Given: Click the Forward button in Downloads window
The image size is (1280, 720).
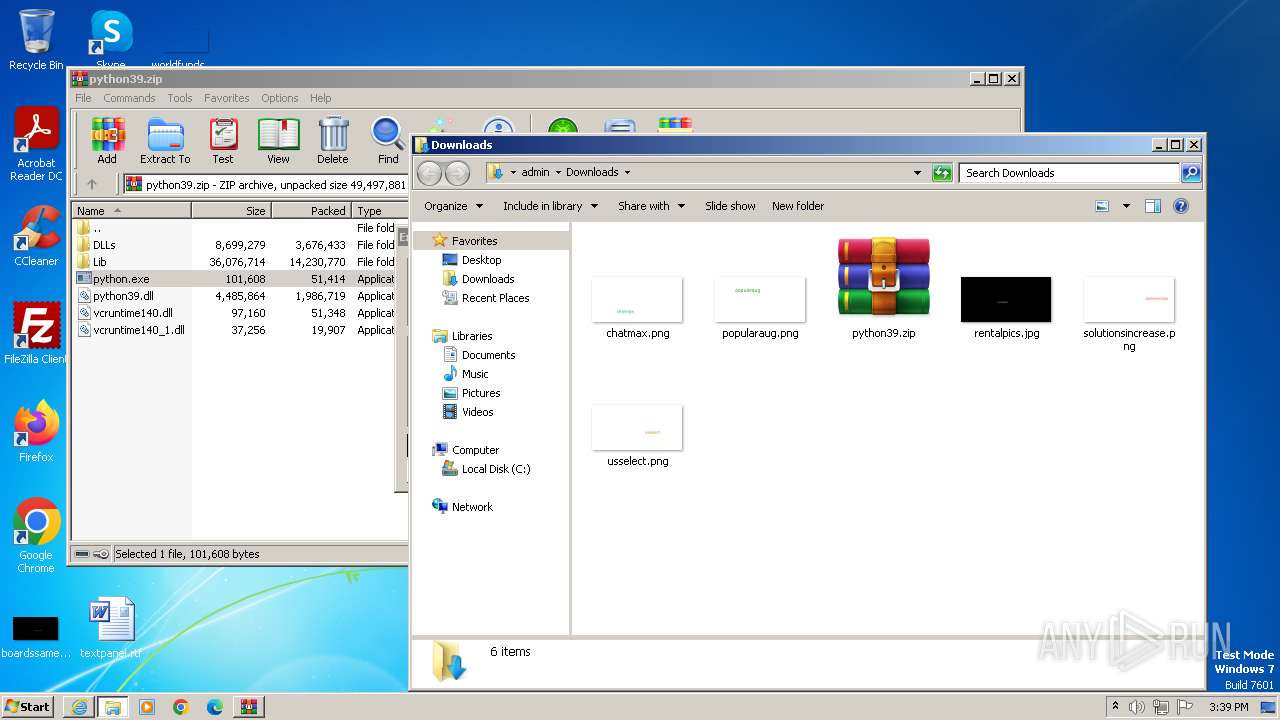Looking at the screenshot, I should click(457, 173).
